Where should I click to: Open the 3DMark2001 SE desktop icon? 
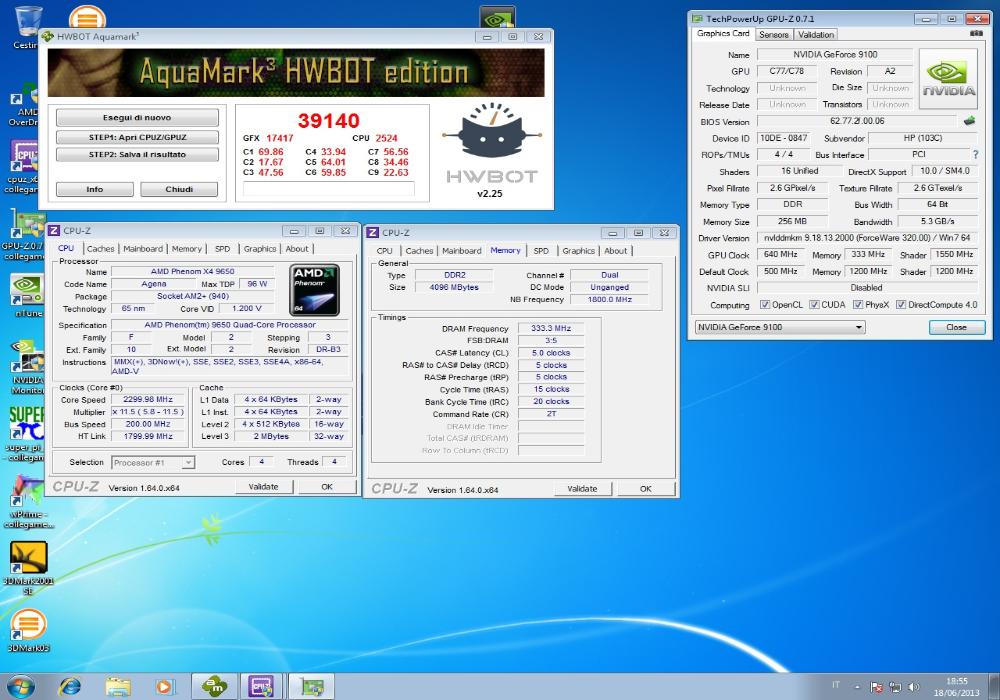click(x=28, y=566)
